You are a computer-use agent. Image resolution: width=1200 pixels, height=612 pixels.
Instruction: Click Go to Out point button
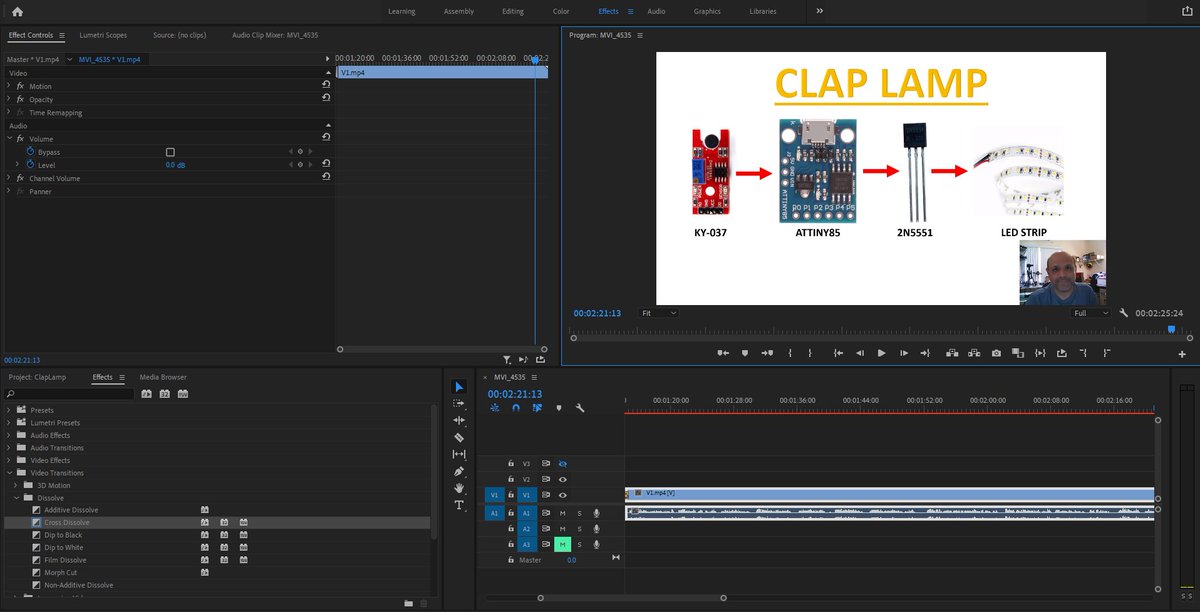point(925,353)
